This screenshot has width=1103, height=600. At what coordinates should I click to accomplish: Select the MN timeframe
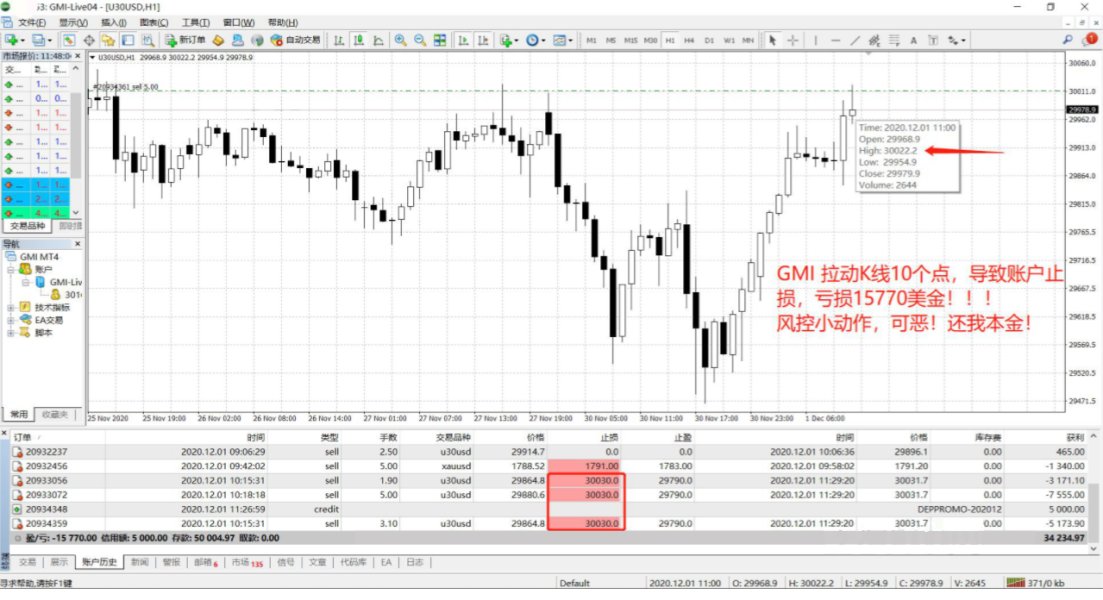click(x=748, y=40)
